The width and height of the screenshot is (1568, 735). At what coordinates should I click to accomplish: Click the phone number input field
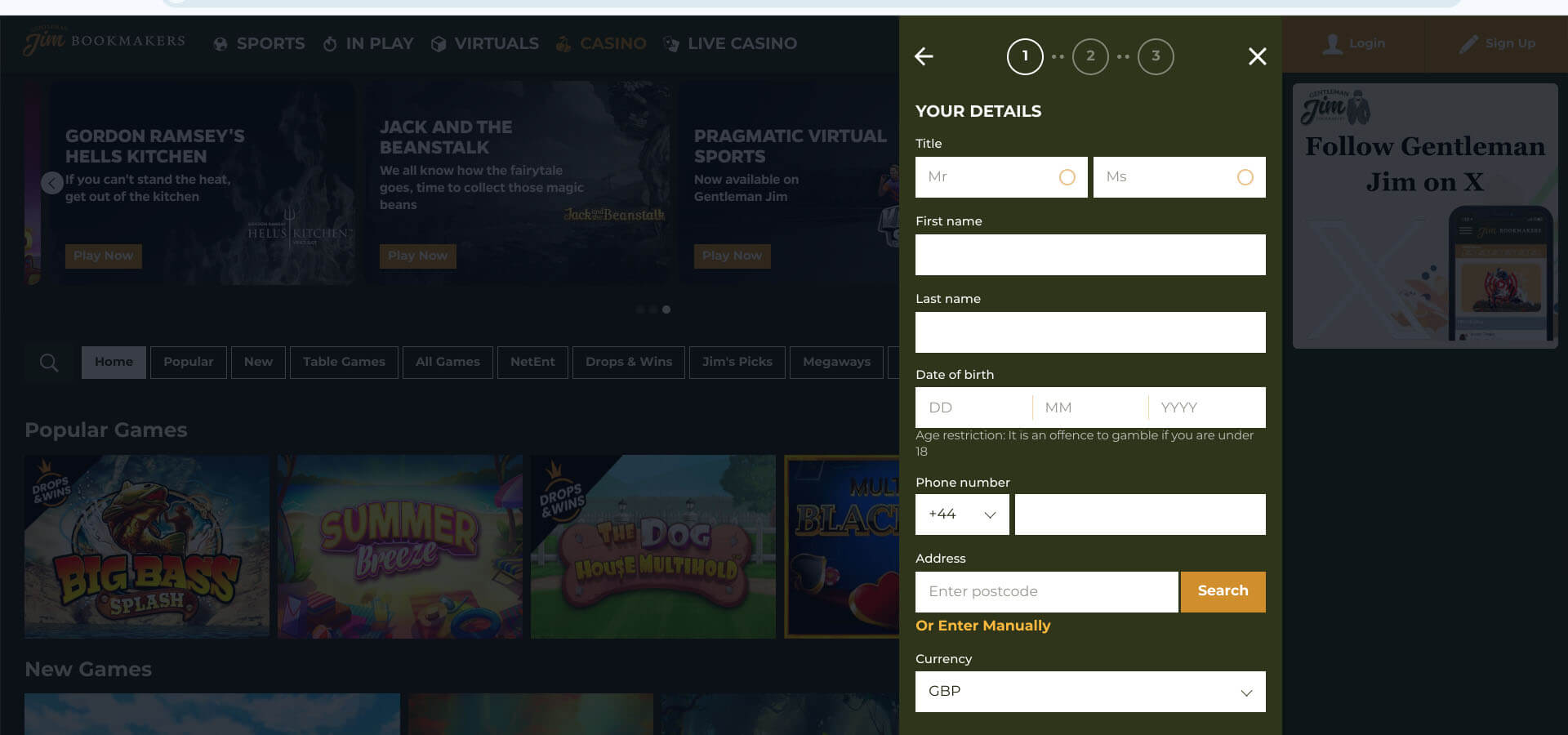point(1140,514)
